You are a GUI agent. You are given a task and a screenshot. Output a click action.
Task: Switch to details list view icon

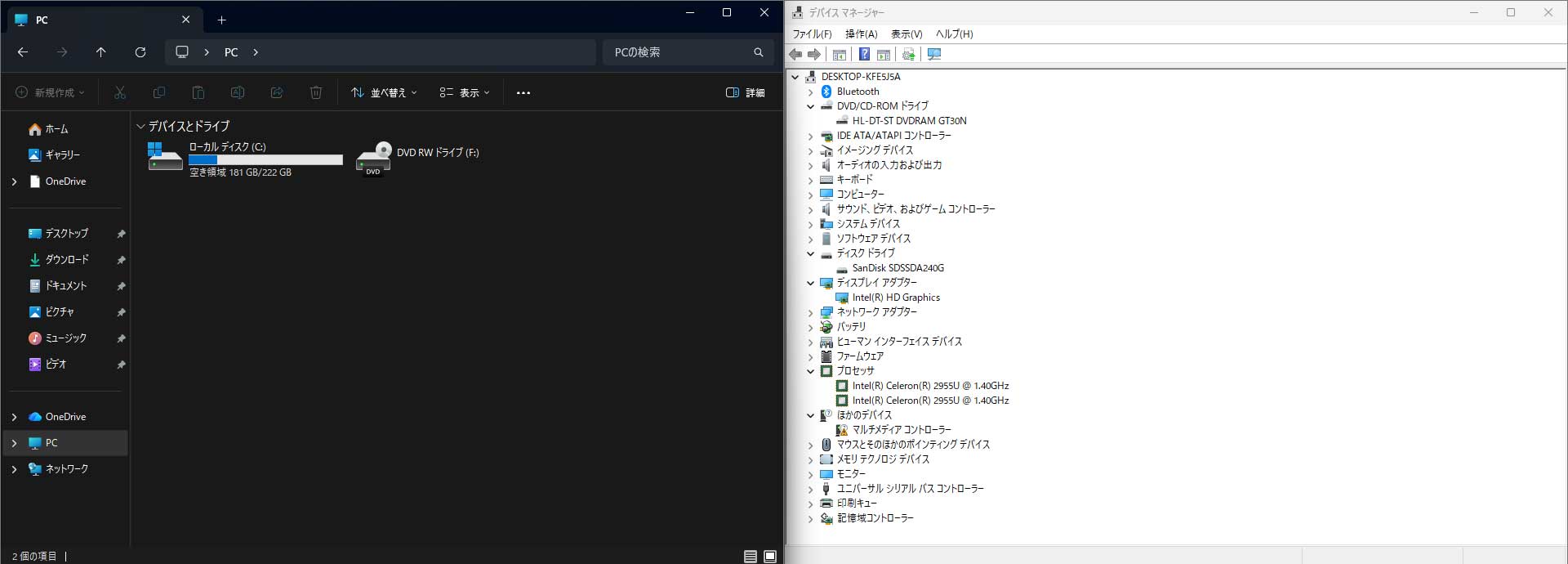(750, 557)
